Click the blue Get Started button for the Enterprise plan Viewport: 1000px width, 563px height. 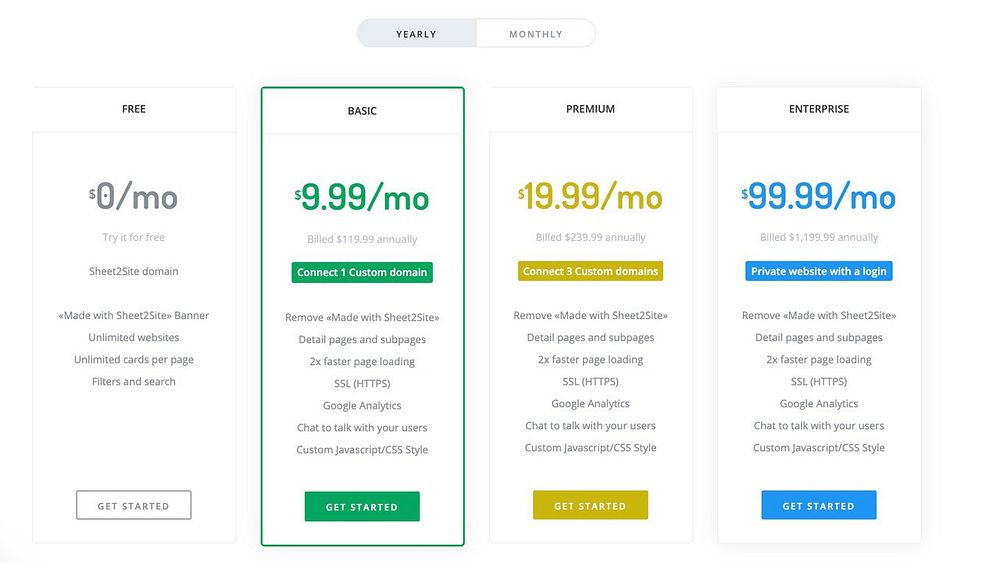[819, 506]
